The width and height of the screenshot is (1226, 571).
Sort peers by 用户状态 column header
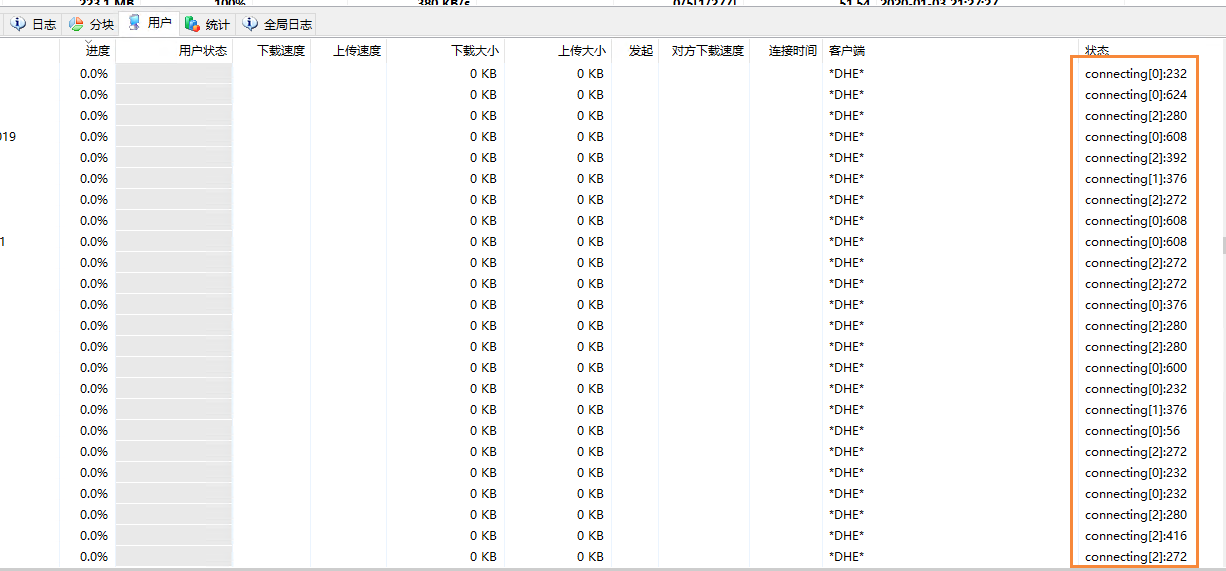202,51
